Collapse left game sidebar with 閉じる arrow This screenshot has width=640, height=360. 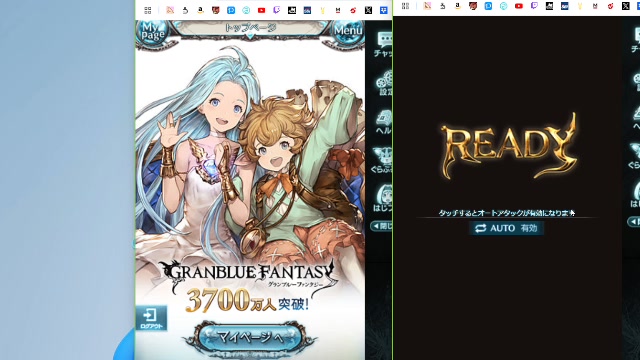[x=381, y=226]
